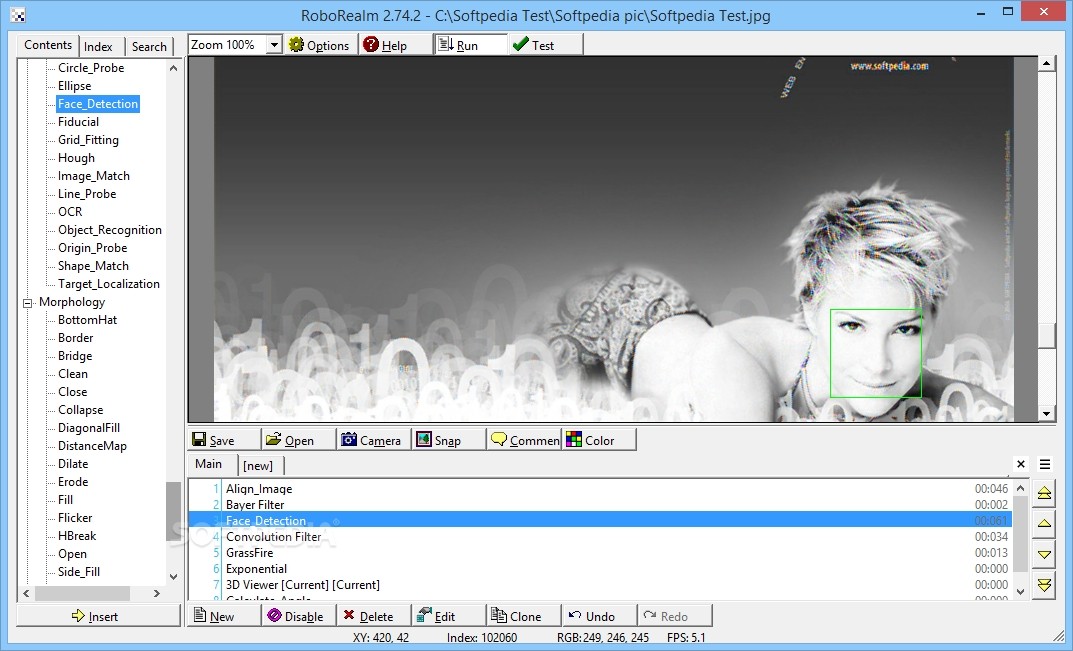Undo the last action
1073x651 pixels.
tap(599, 616)
